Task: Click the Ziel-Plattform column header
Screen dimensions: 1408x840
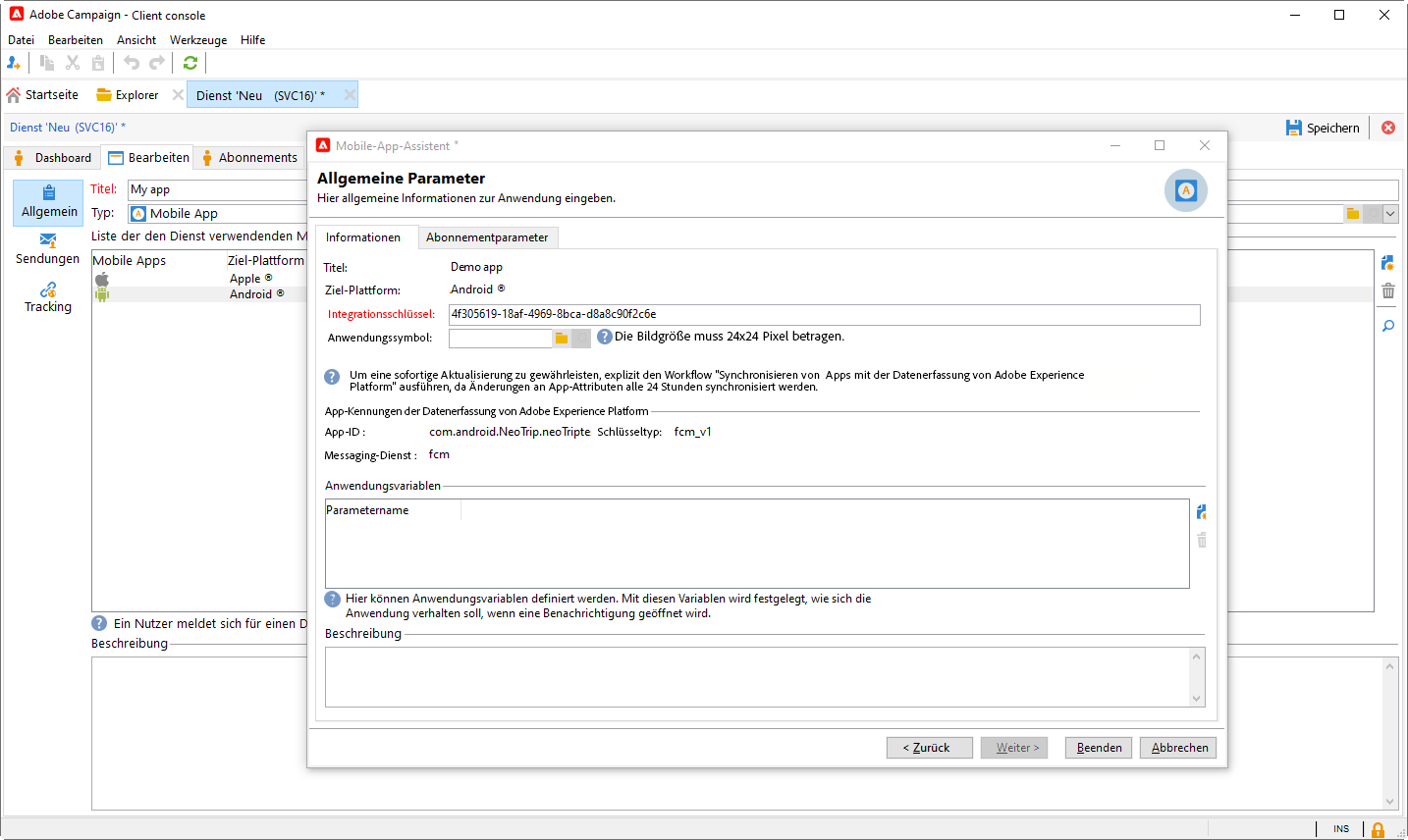Action: click(266, 260)
